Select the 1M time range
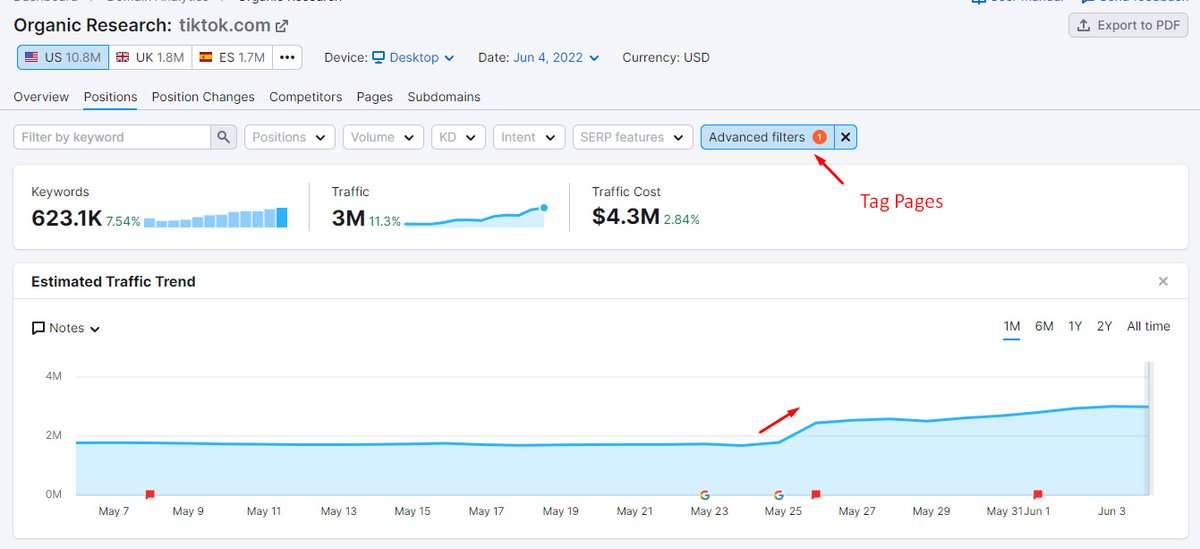 [x=1012, y=326]
